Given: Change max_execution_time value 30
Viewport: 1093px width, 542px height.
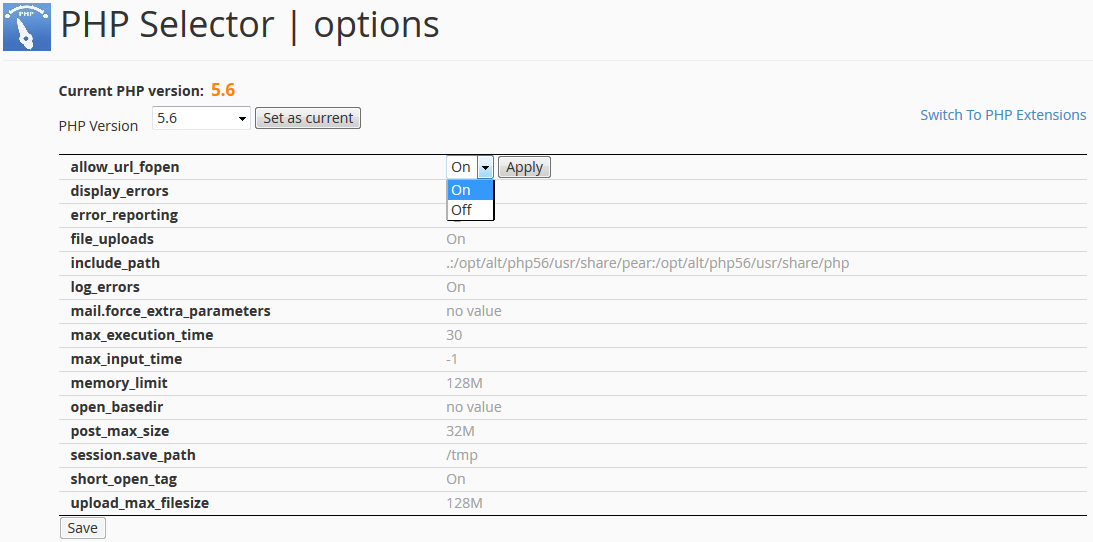Looking at the screenshot, I should (x=454, y=335).
